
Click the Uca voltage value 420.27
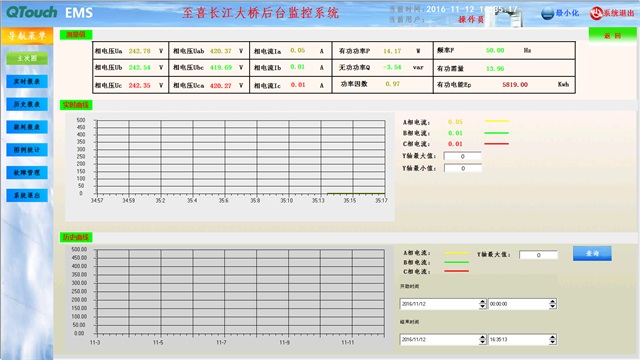pyautogui.click(x=220, y=85)
